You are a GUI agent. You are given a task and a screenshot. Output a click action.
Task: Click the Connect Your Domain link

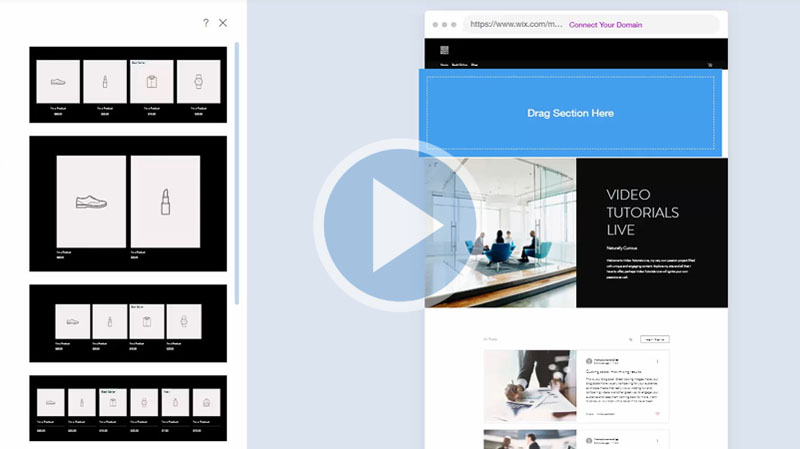[x=606, y=25]
